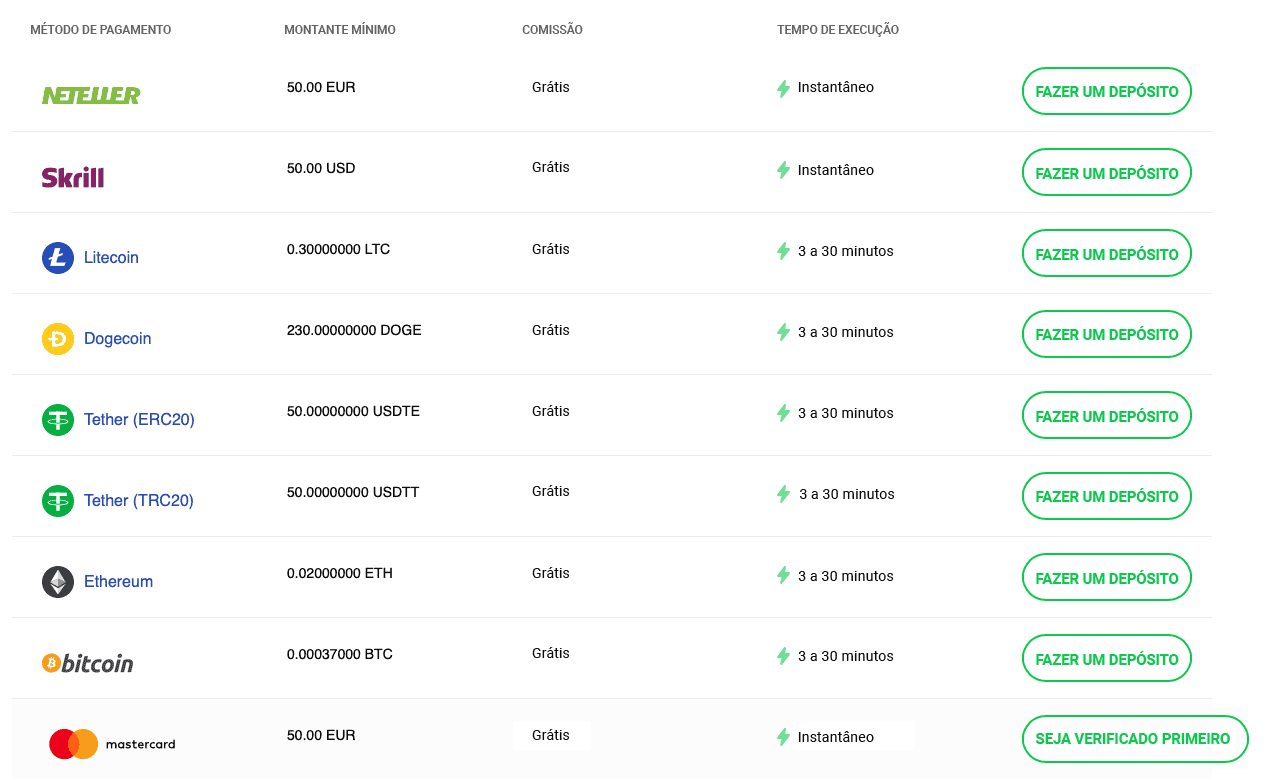Select the Skrill payment icon
The width and height of the screenshot is (1274, 782).
pyautogui.click(x=73, y=177)
